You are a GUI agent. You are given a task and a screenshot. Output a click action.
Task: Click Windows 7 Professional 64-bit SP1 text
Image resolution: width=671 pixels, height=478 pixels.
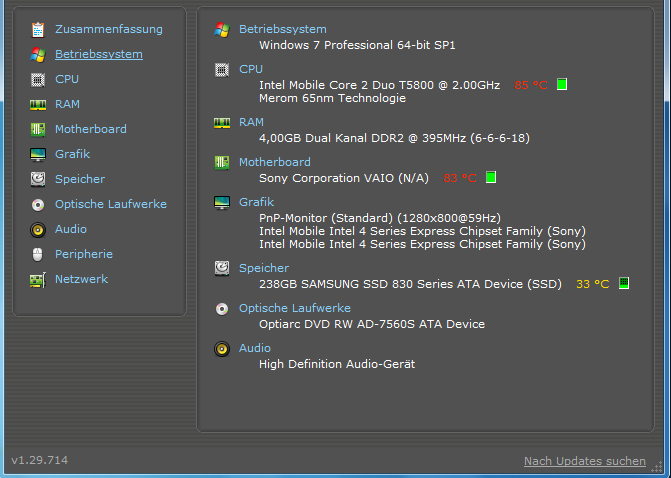[357, 45]
